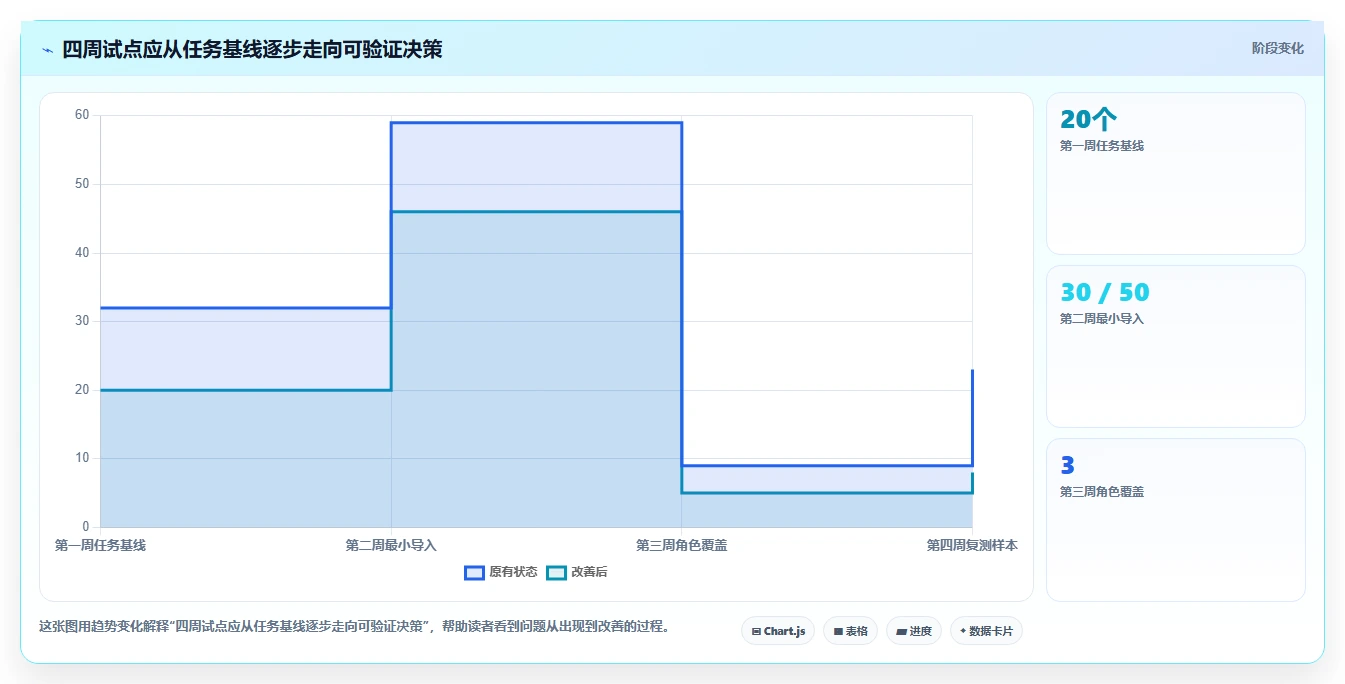Toggle the 原有状态 legend item
The image size is (1345, 684).
click(x=501, y=572)
